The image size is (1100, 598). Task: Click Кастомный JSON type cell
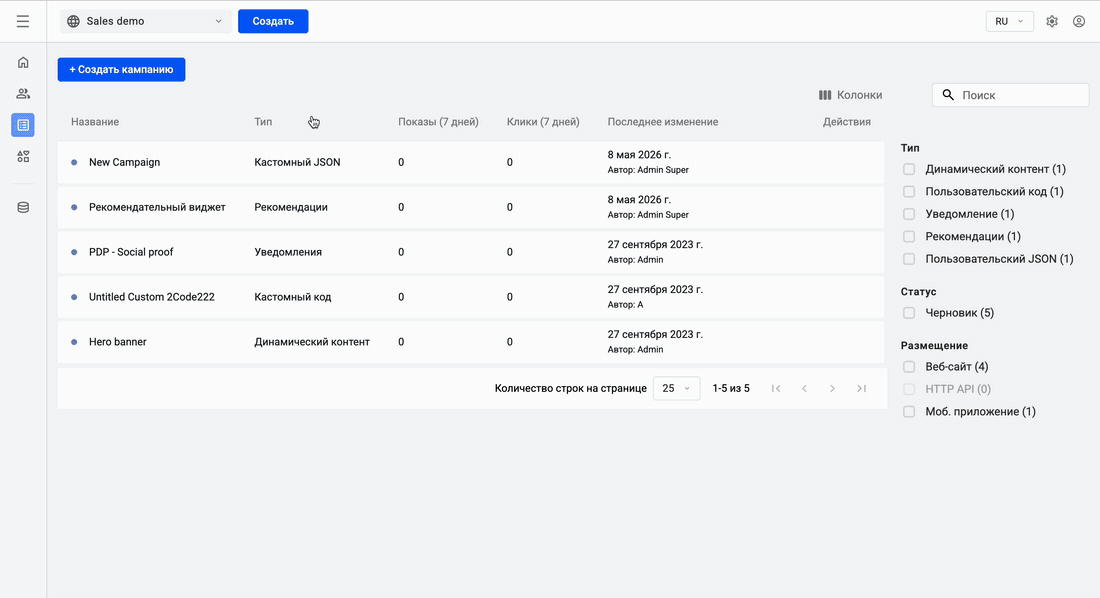(x=297, y=162)
